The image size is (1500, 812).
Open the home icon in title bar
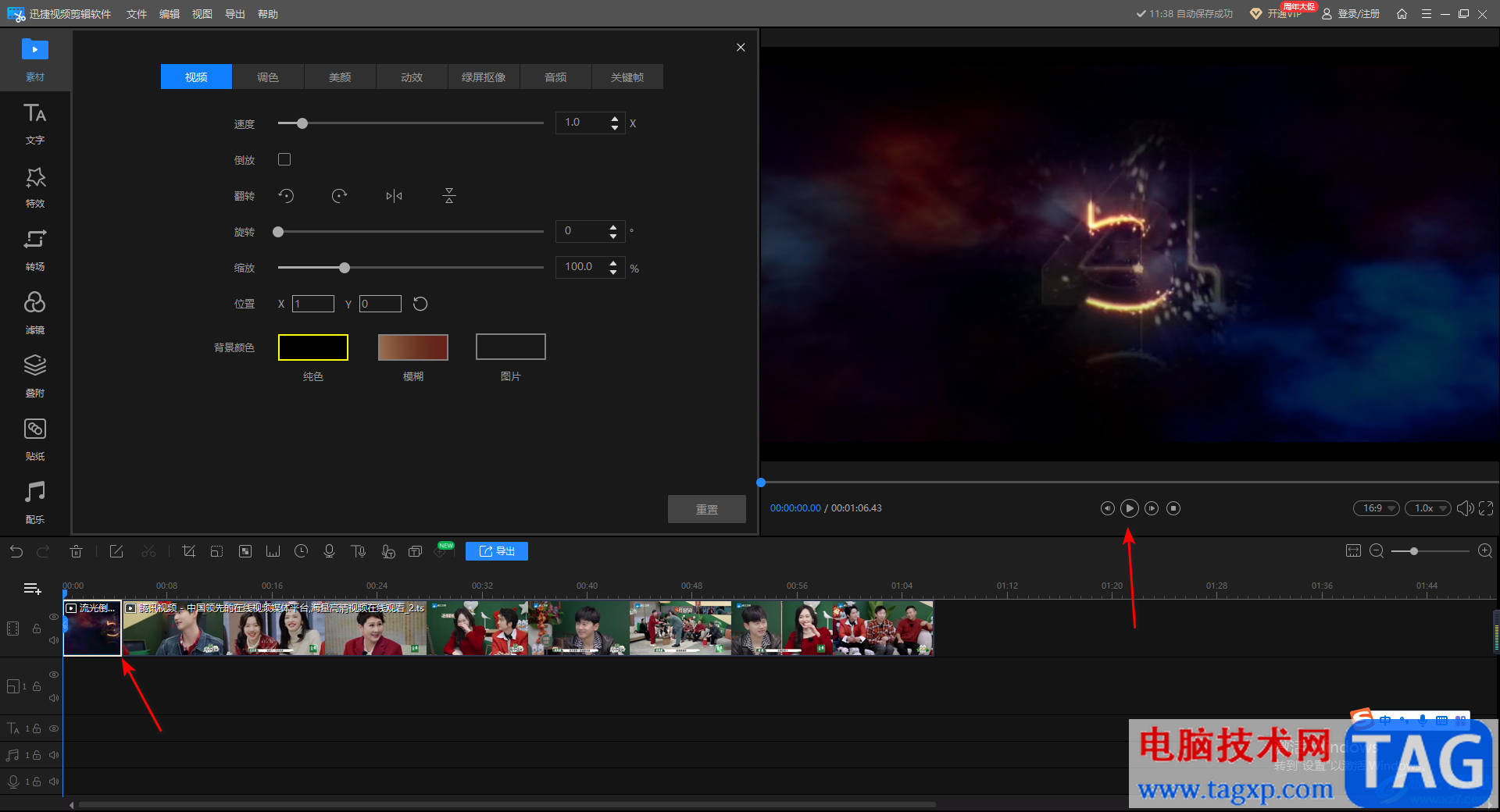pos(1402,14)
